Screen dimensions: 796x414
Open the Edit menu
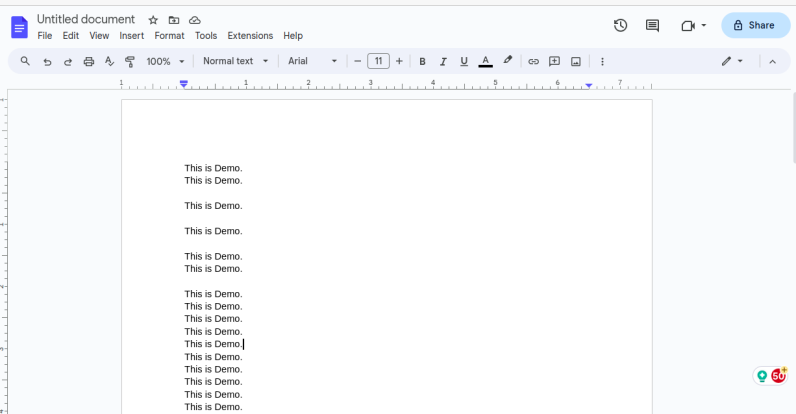click(71, 36)
